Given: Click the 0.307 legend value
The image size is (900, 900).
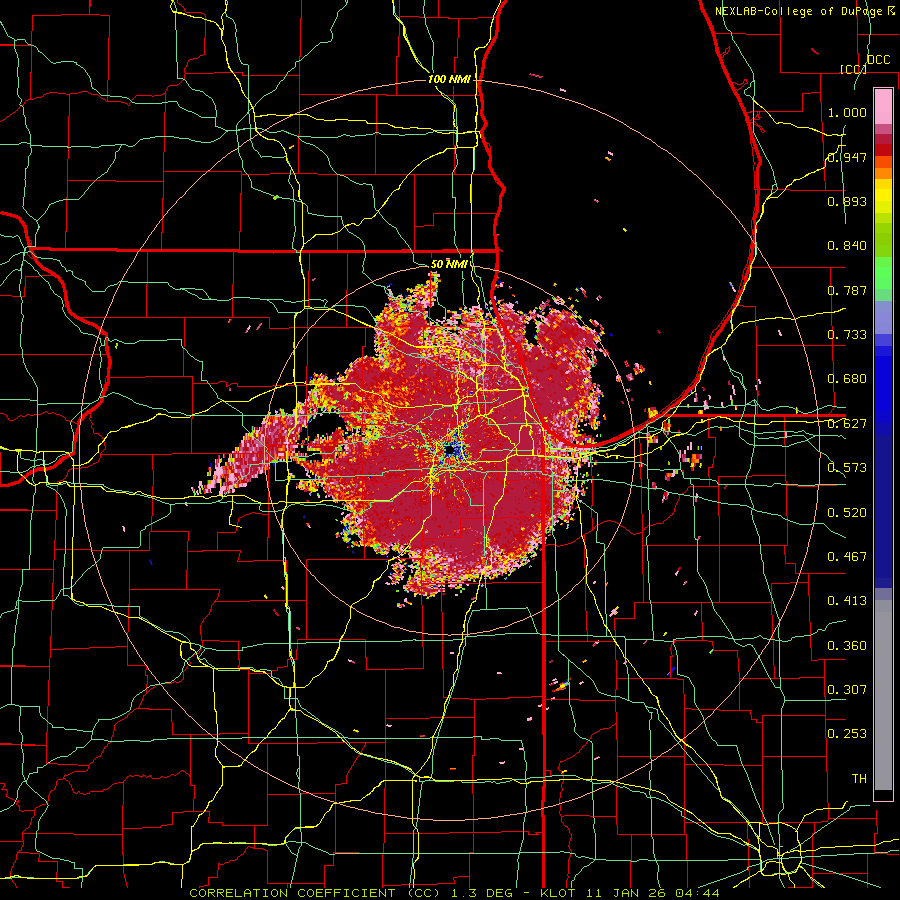Looking at the screenshot, I should [x=847, y=690].
